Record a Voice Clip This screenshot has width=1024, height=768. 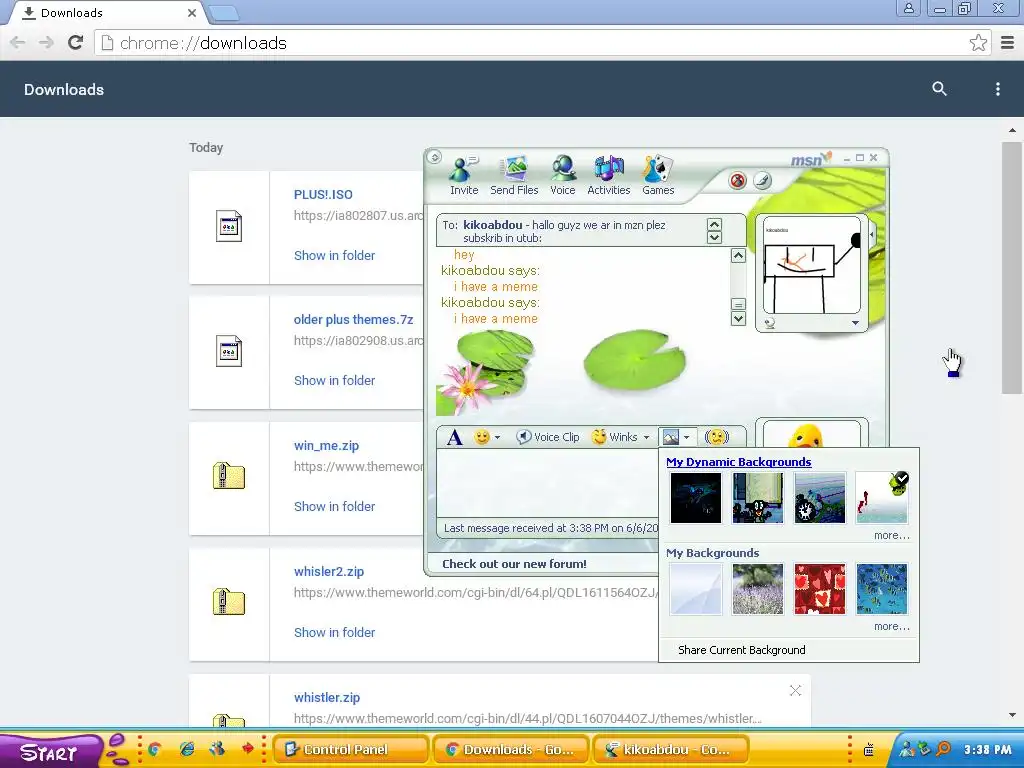(x=548, y=437)
